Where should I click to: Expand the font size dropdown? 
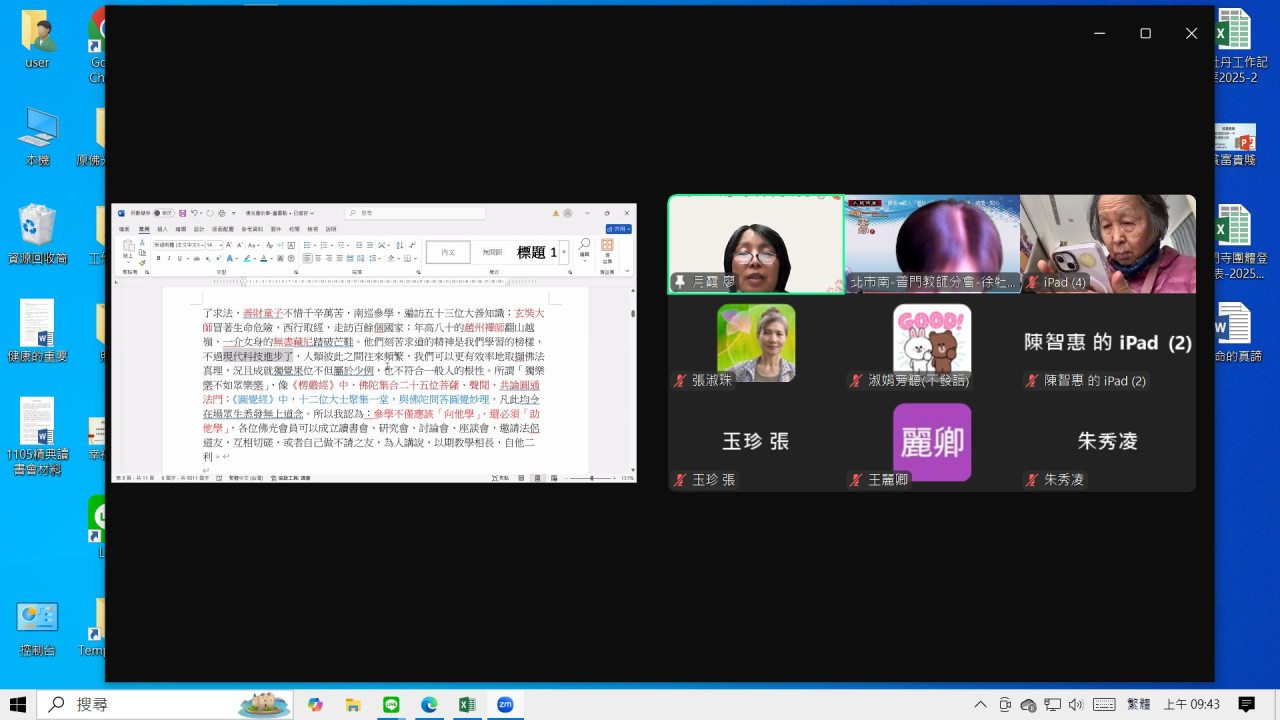click(x=220, y=245)
